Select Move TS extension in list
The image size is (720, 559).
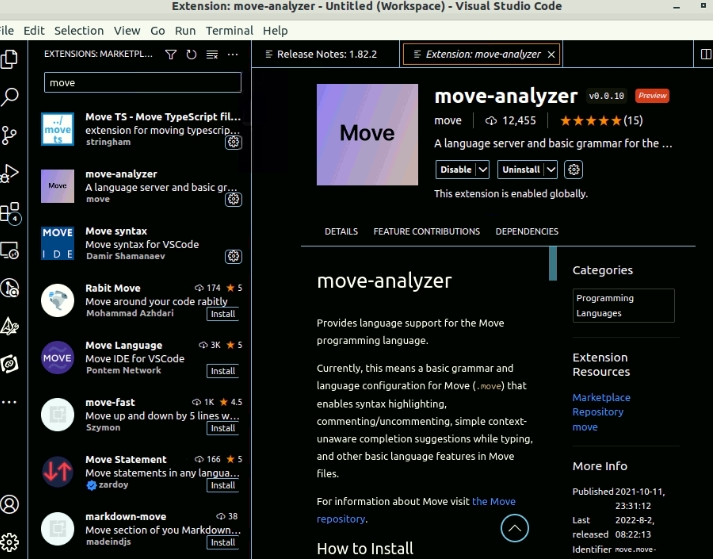(x=140, y=129)
